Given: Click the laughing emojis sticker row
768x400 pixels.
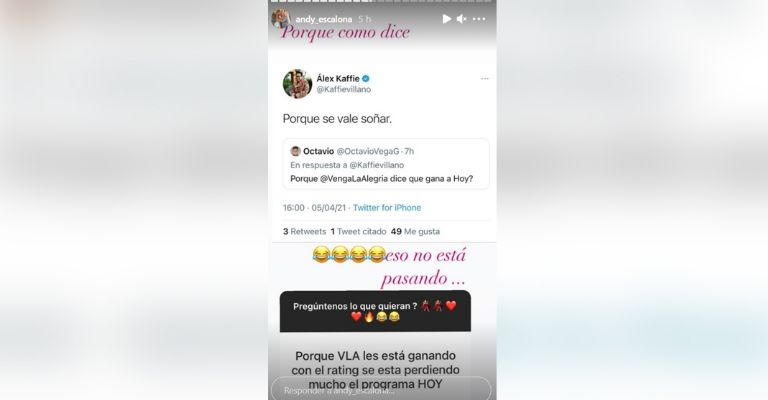Looking at the screenshot, I should click(349, 254).
